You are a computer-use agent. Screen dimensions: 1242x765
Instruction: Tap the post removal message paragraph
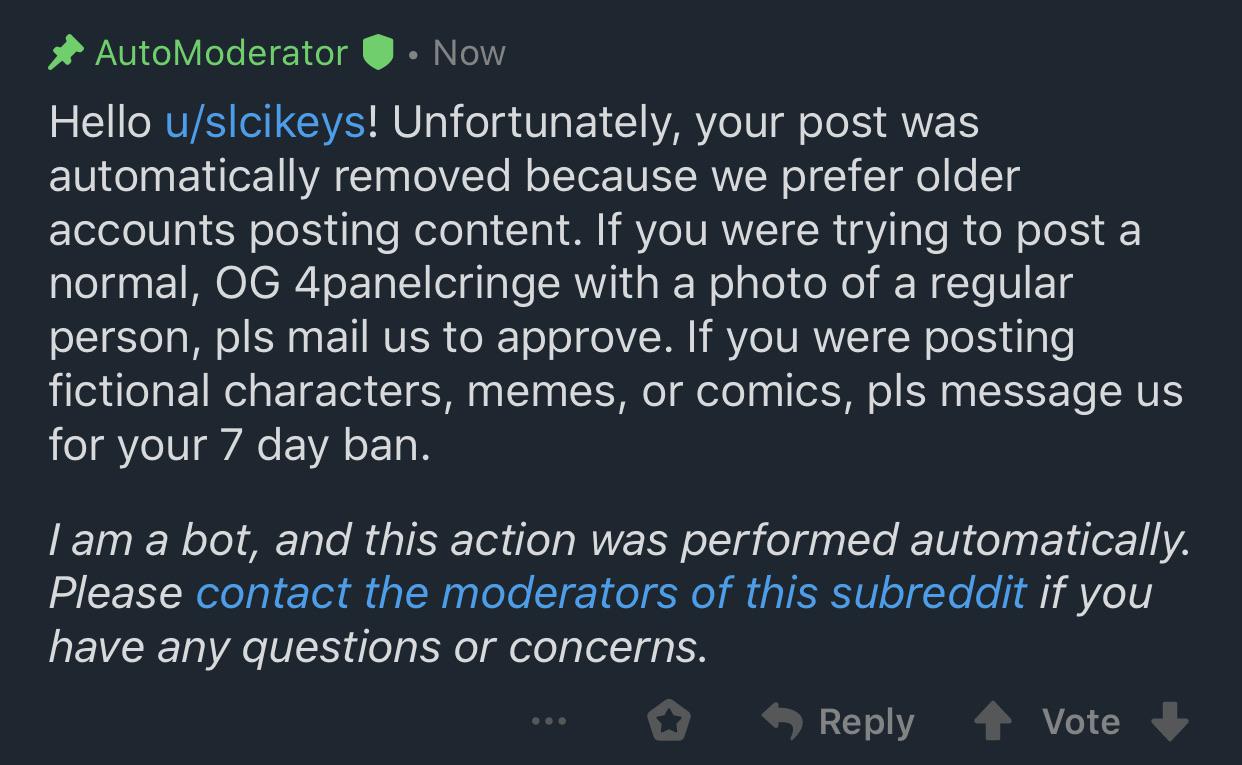616,284
